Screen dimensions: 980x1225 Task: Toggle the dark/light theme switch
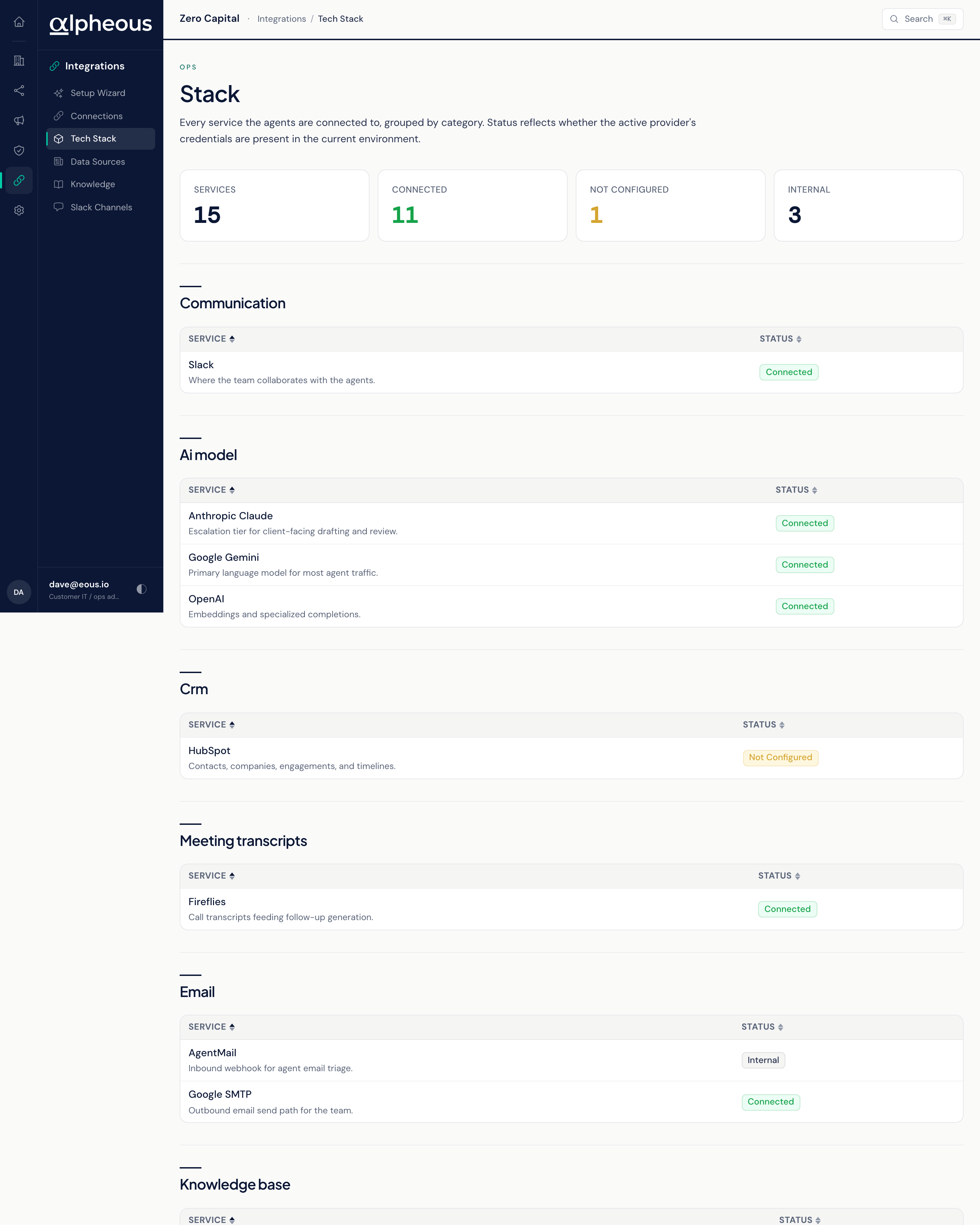pyautogui.click(x=142, y=589)
